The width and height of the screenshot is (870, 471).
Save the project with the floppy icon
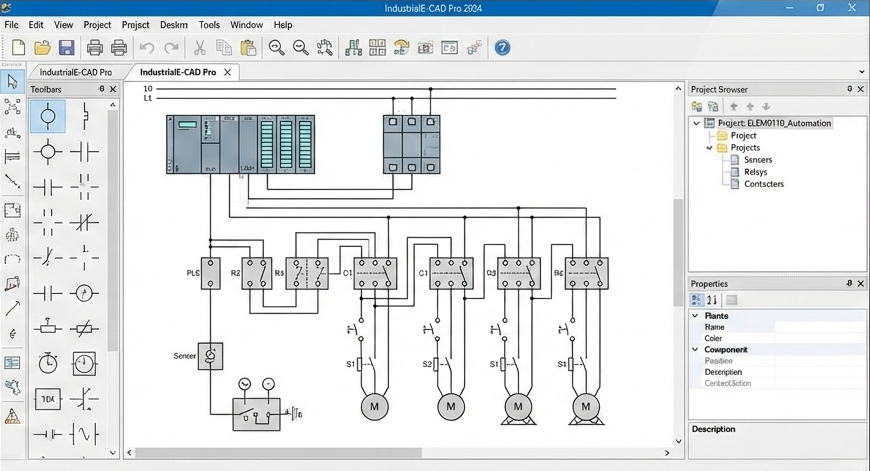point(67,48)
